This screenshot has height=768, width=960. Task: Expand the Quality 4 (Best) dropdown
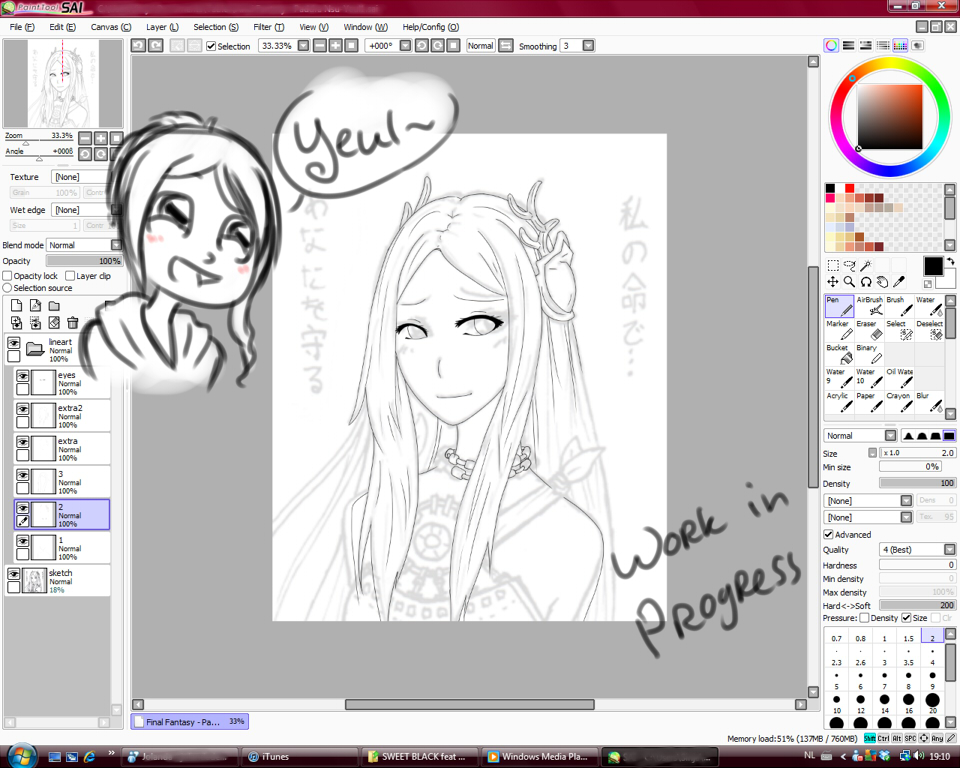948,549
